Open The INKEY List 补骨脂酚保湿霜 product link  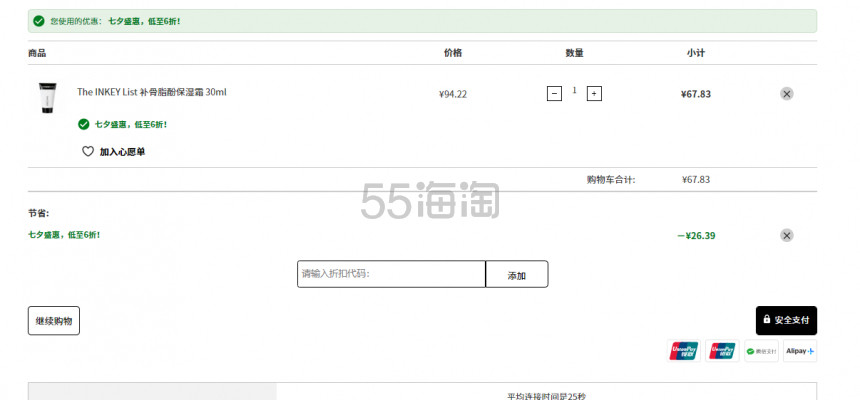pos(151,92)
